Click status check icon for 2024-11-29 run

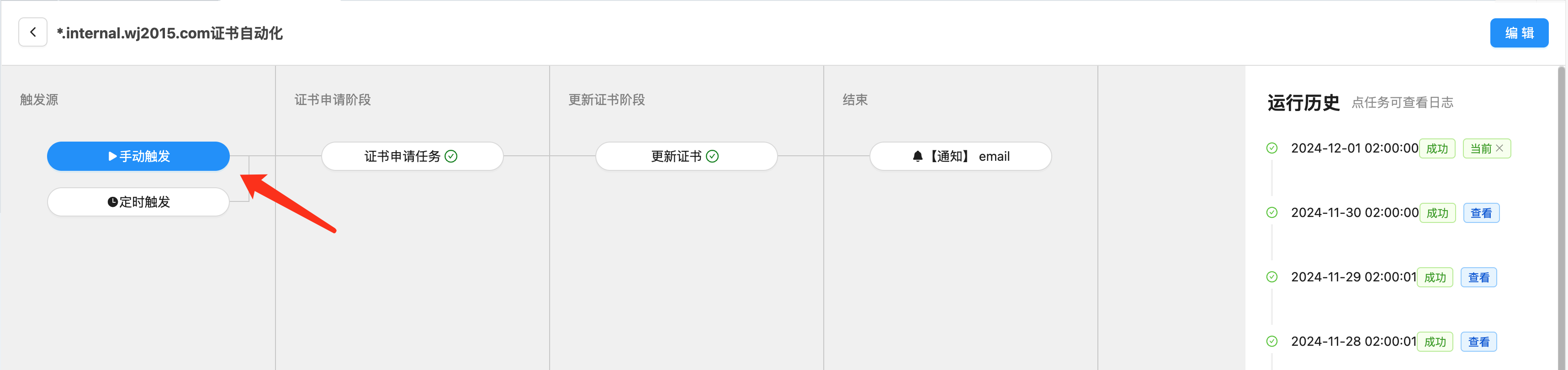pos(1271,277)
